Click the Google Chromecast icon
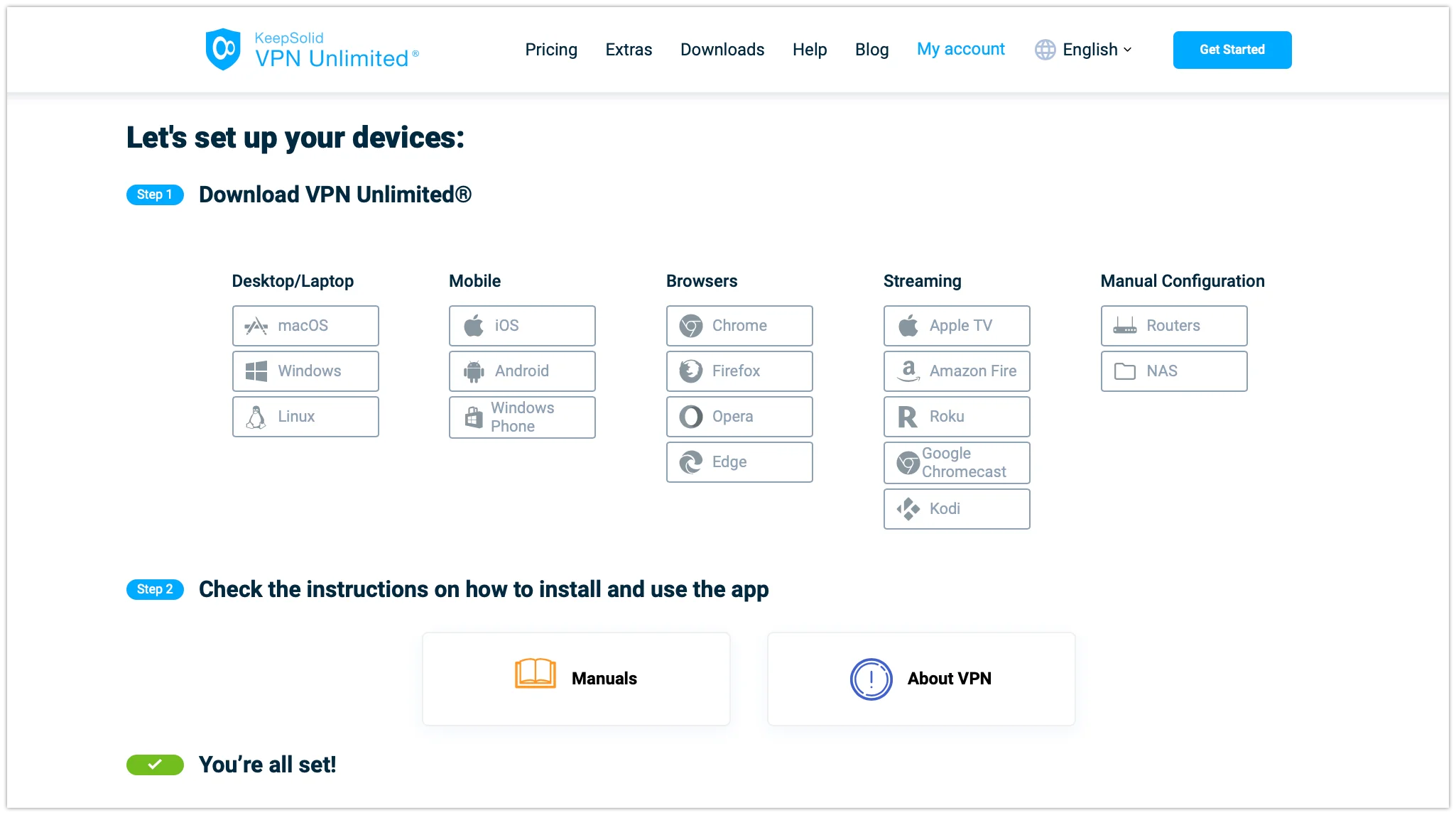Image resolution: width=1456 pixels, height=815 pixels. point(908,463)
